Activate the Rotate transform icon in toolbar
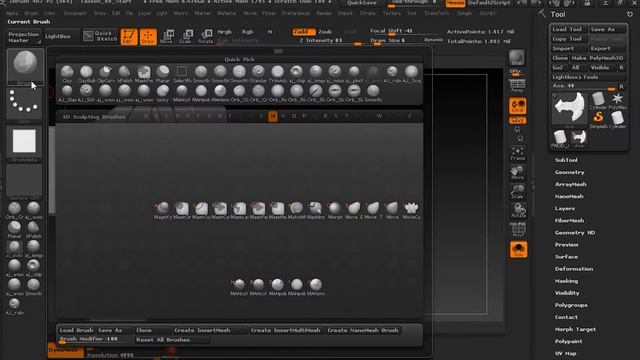The height and width of the screenshot is (360, 640). coord(205,36)
